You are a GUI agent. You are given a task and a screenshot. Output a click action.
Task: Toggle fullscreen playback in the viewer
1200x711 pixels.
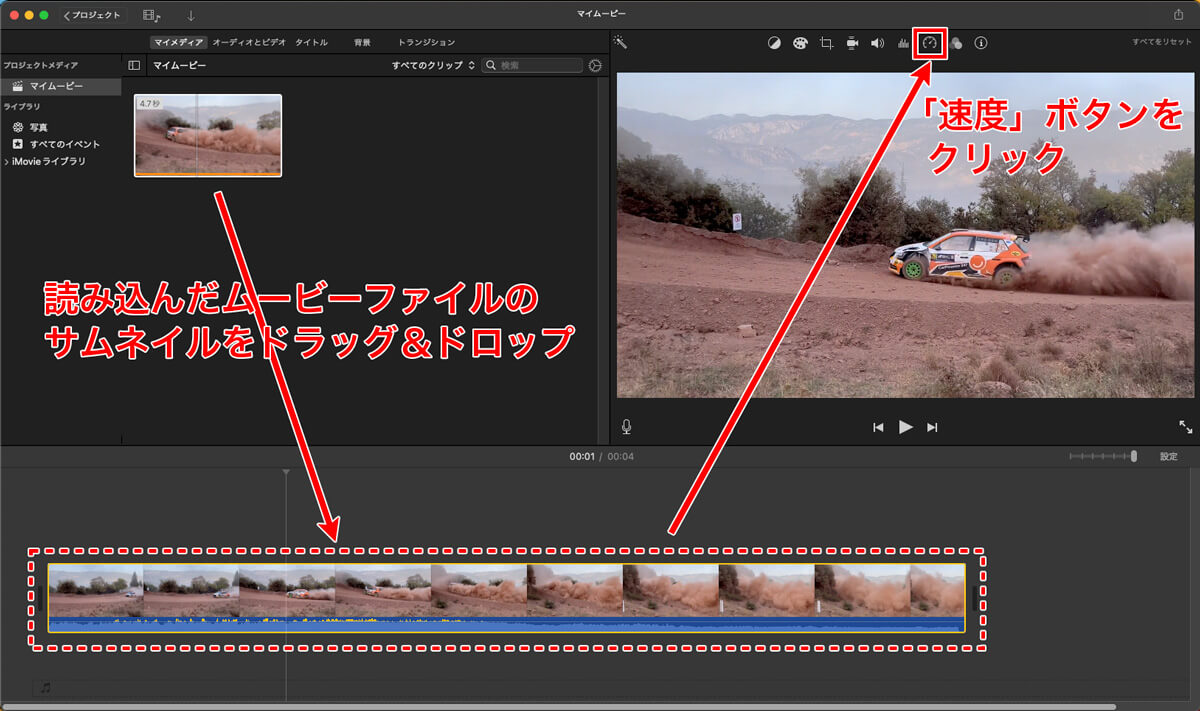[1185, 427]
